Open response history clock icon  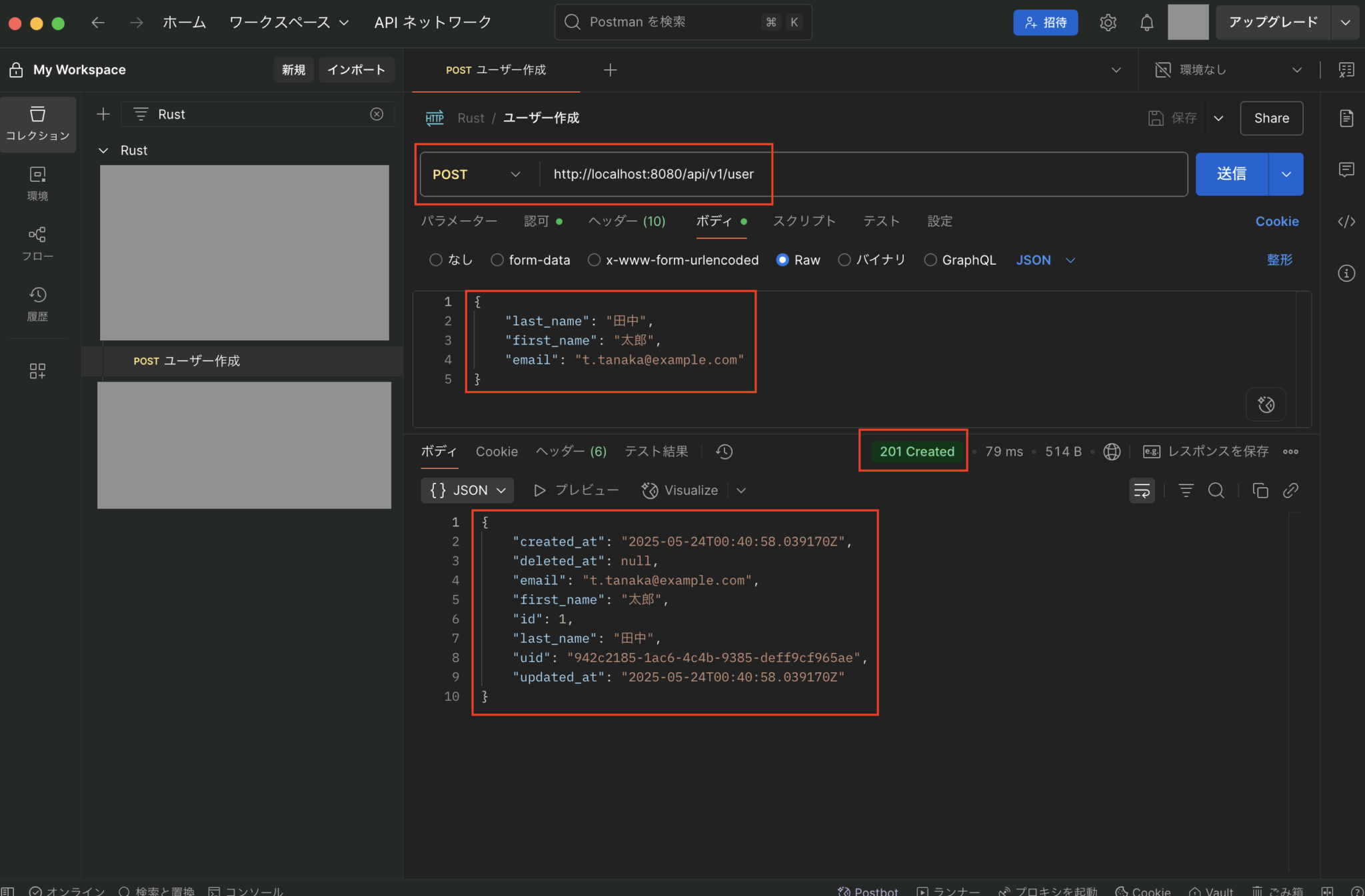[724, 452]
